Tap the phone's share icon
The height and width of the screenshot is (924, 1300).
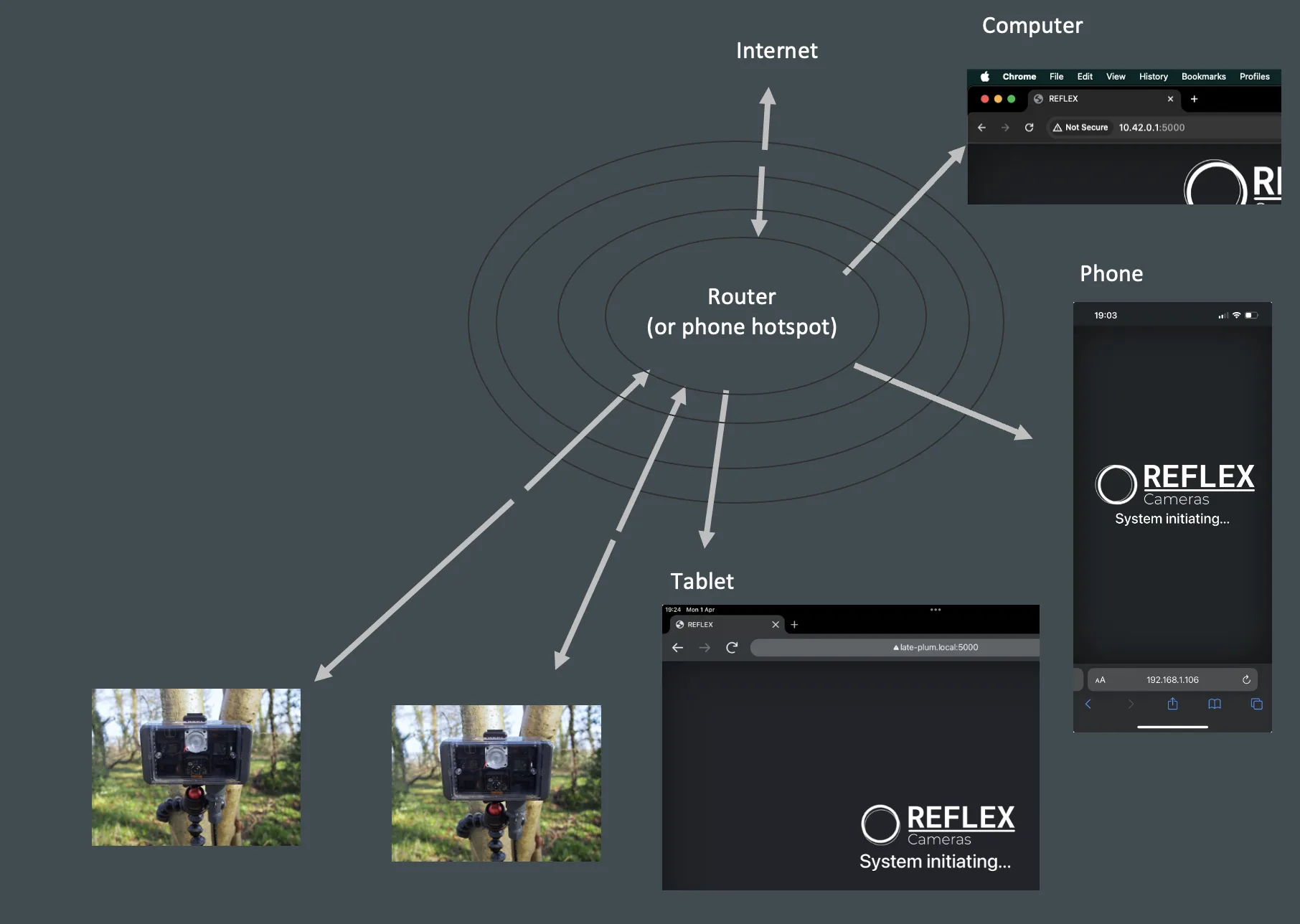click(1172, 704)
